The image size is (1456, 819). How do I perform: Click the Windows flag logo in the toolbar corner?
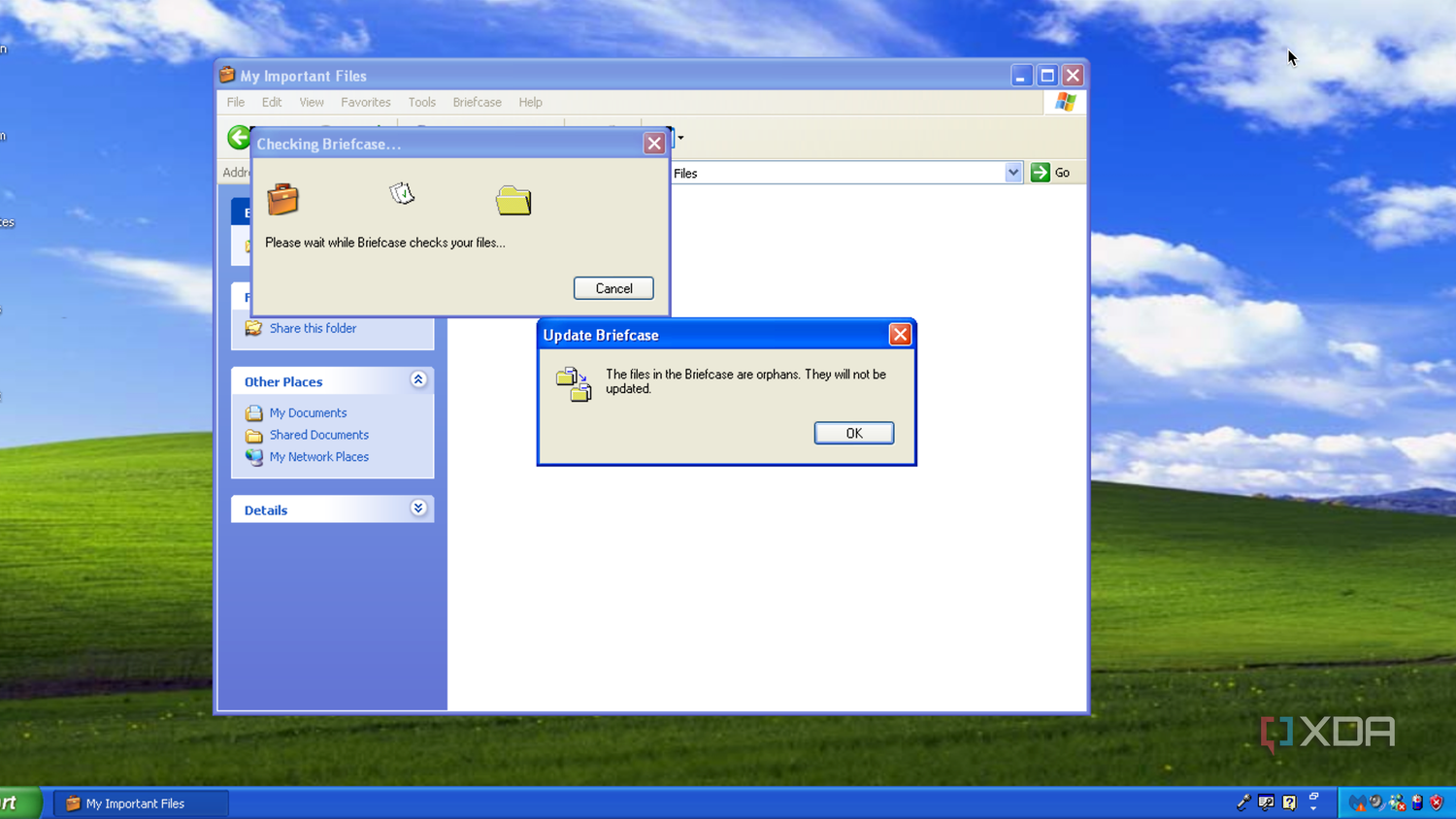point(1064,101)
